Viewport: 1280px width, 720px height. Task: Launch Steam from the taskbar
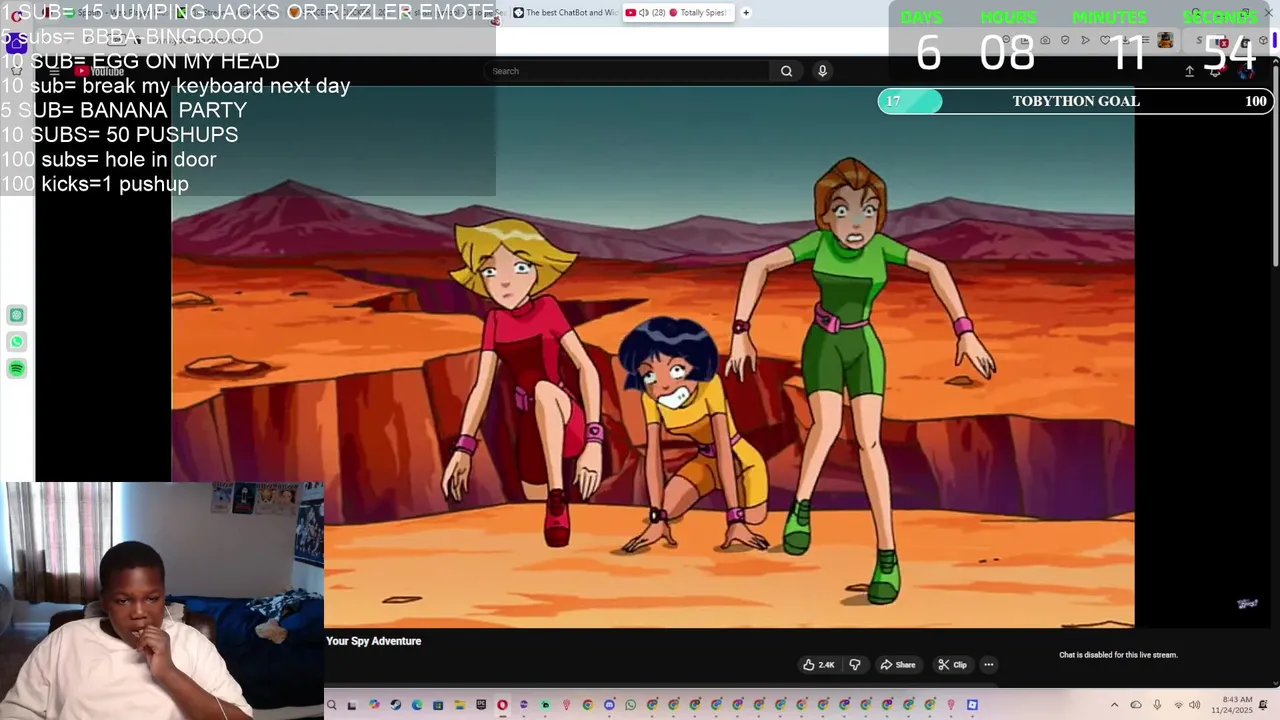tap(395, 705)
